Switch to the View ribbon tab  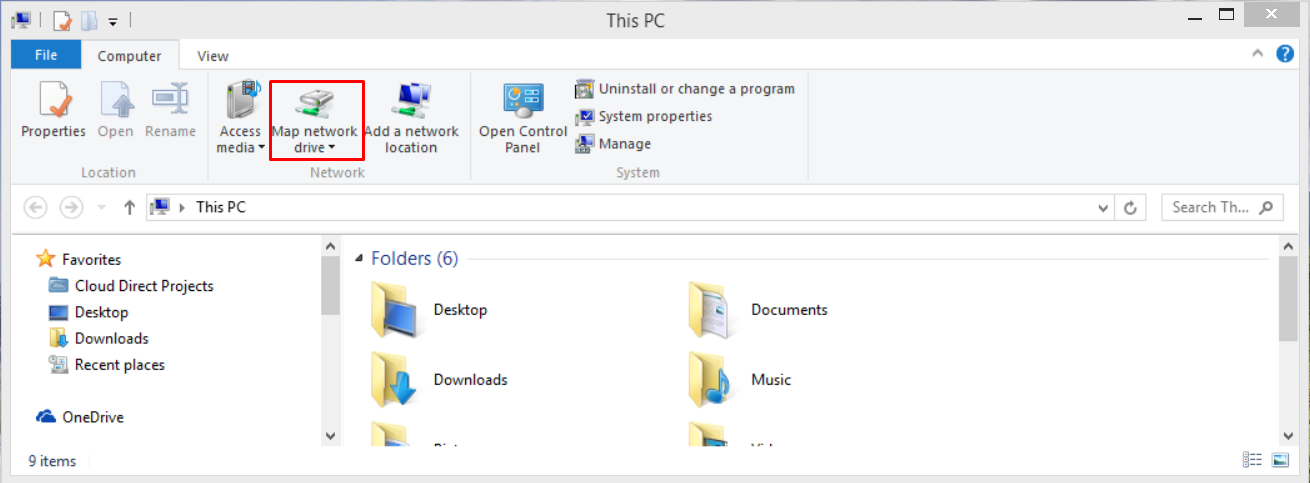pos(212,56)
